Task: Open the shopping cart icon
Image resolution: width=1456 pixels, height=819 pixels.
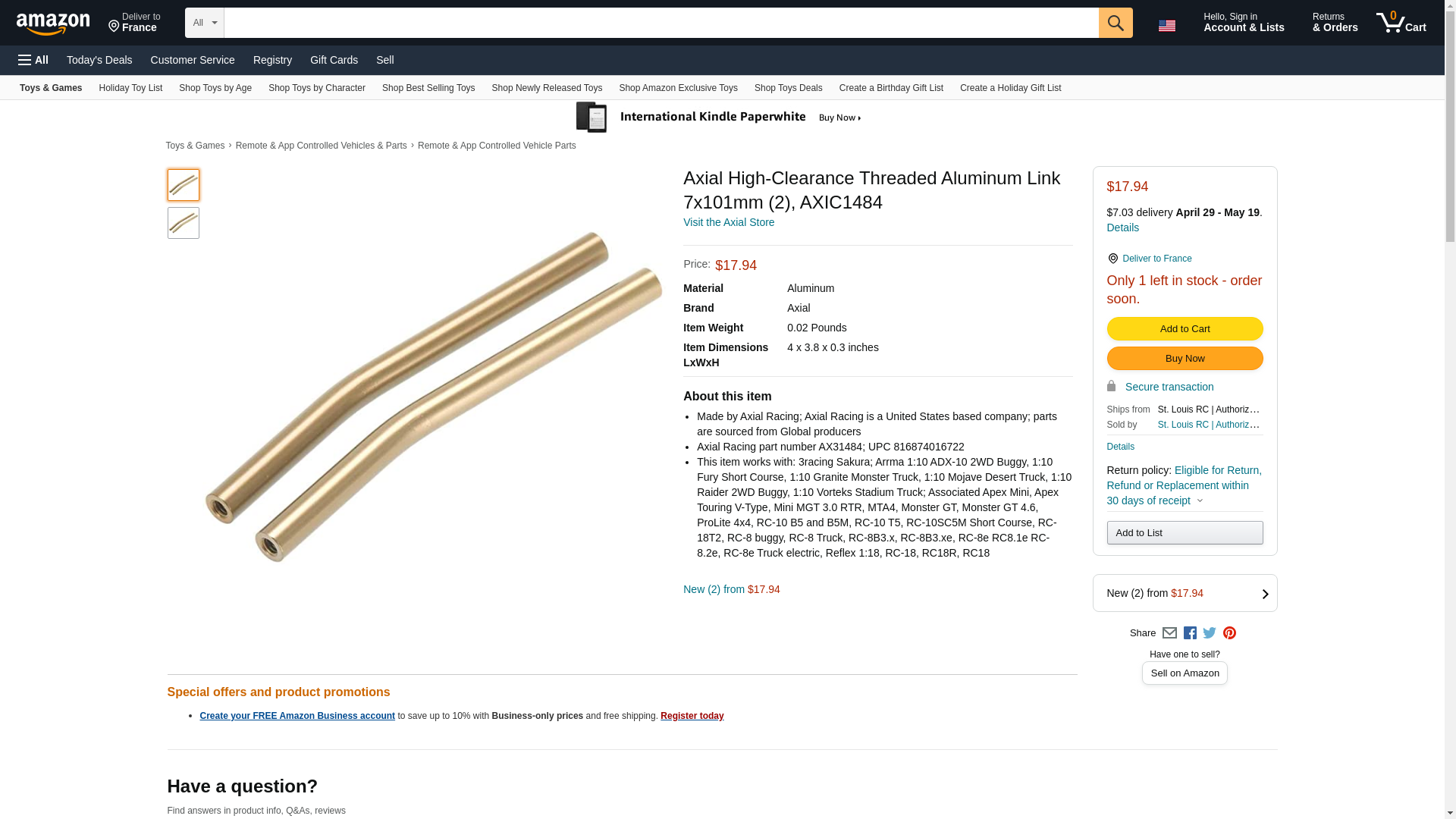Action: (1401, 23)
